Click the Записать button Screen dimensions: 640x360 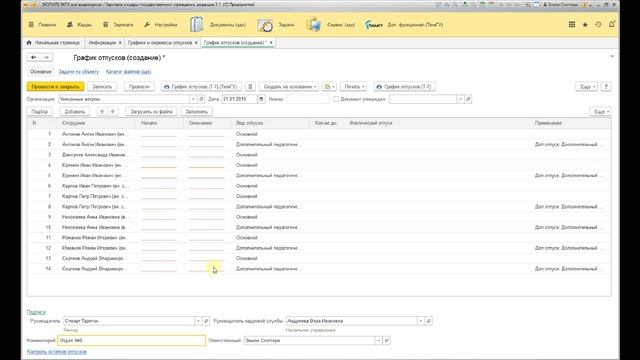[x=102, y=87]
